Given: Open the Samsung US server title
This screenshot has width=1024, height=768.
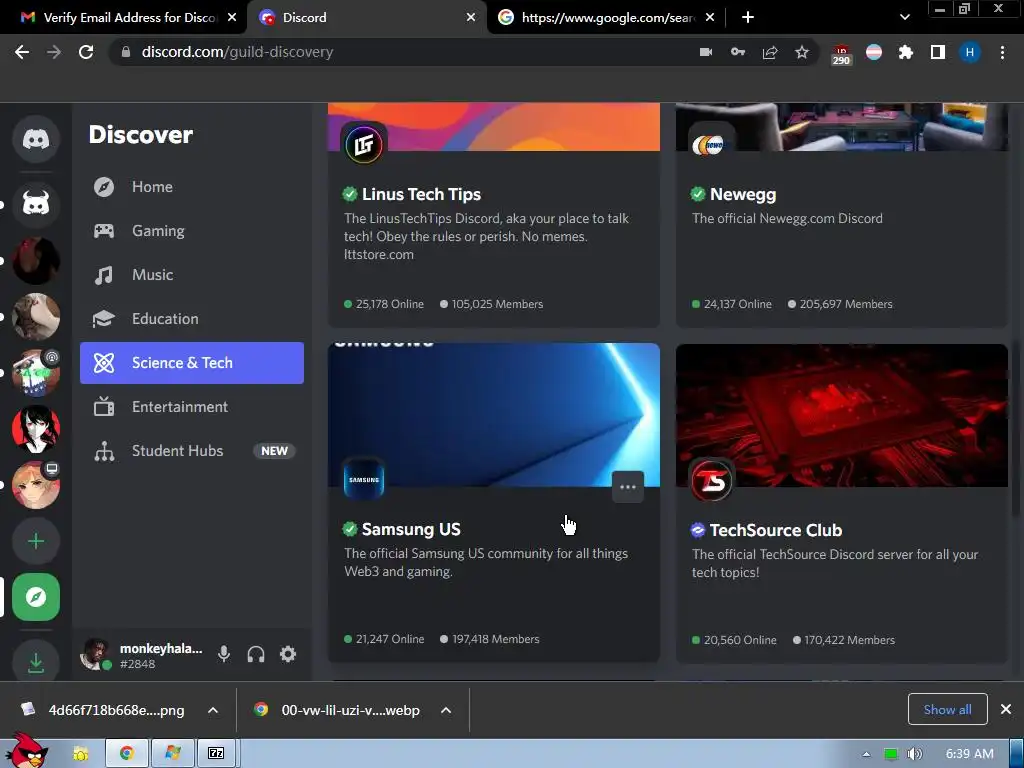Looking at the screenshot, I should tap(411, 529).
